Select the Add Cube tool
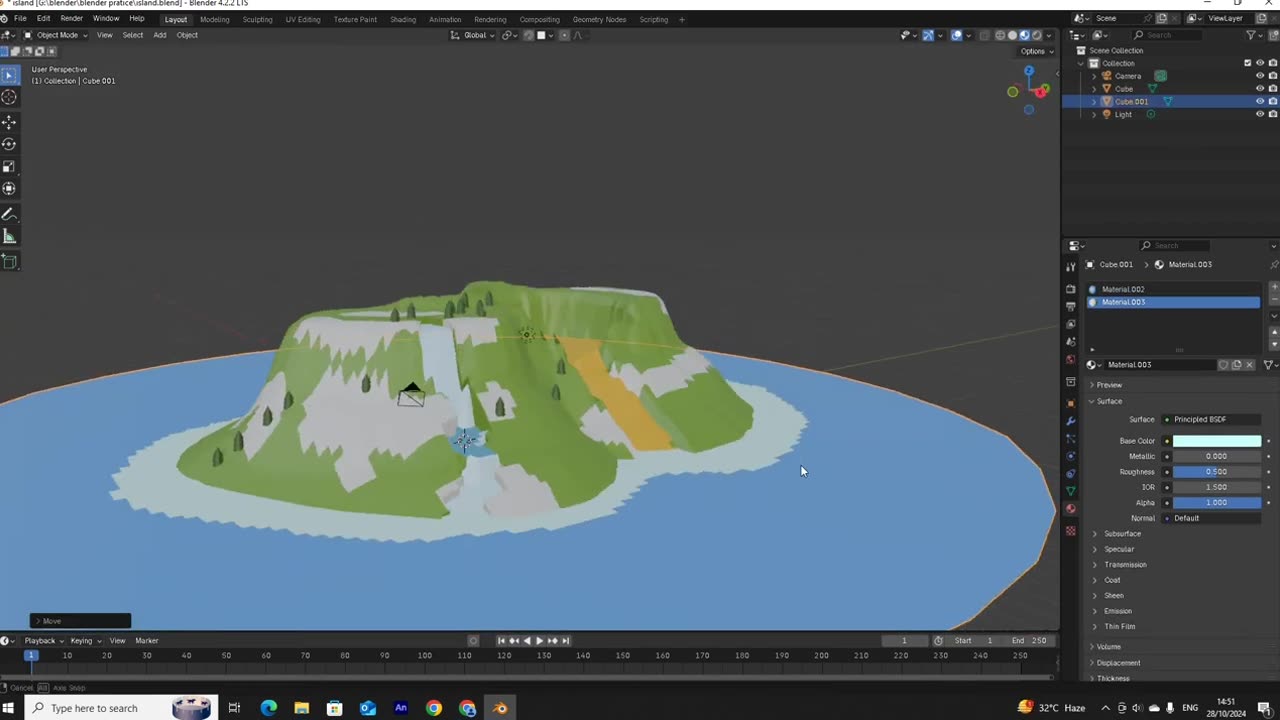 point(9,262)
